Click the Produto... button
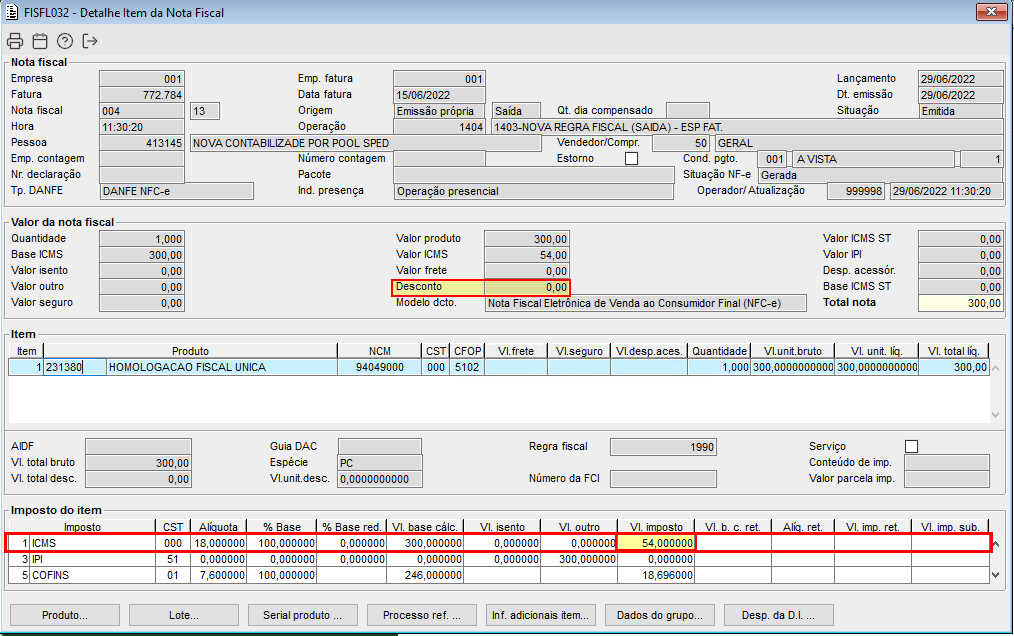The height and width of the screenshot is (636, 1014). tap(65, 614)
